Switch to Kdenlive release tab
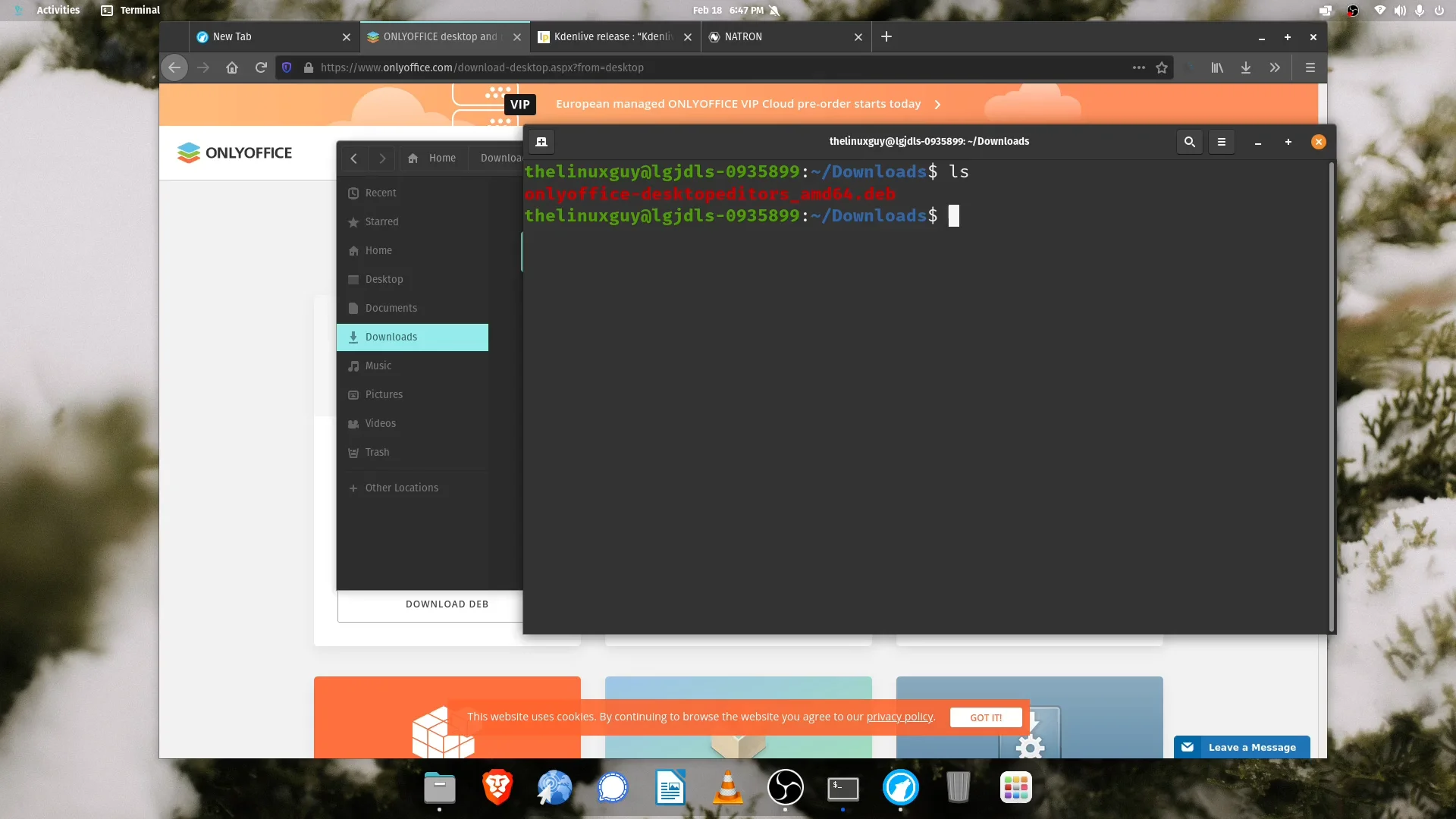Viewport: 1456px width, 819px height. click(605, 36)
